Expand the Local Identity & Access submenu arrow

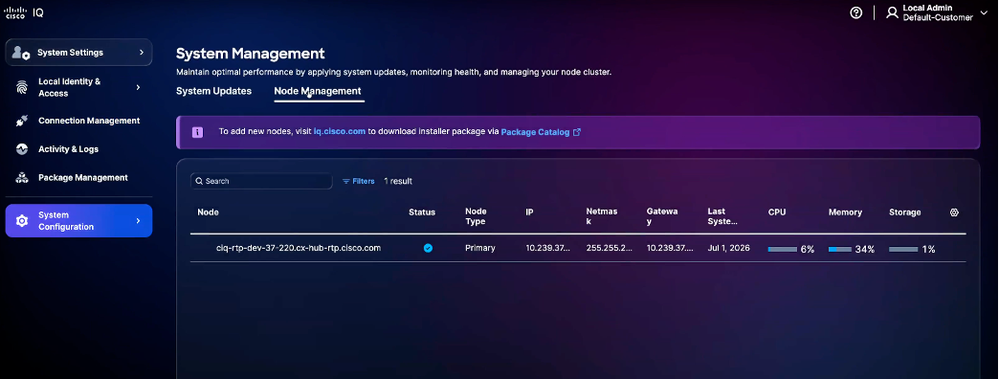(138, 87)
